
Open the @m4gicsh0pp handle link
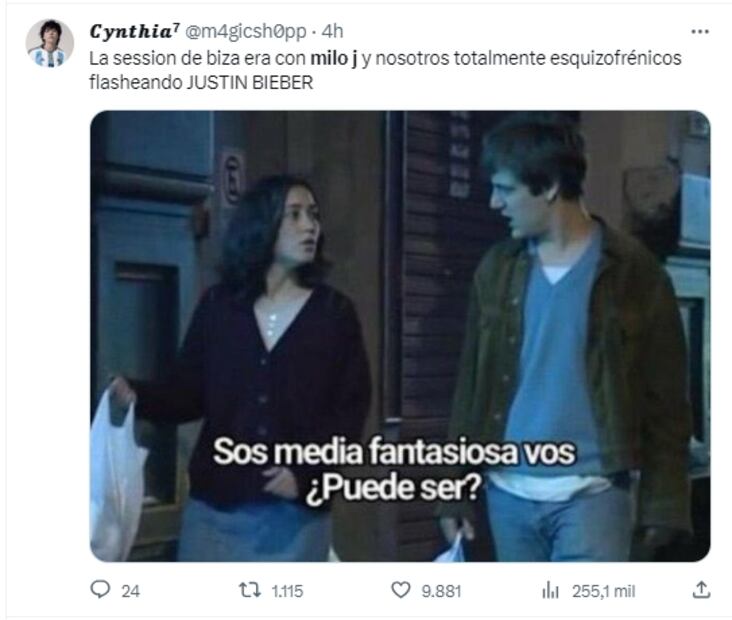pos(246,32)
